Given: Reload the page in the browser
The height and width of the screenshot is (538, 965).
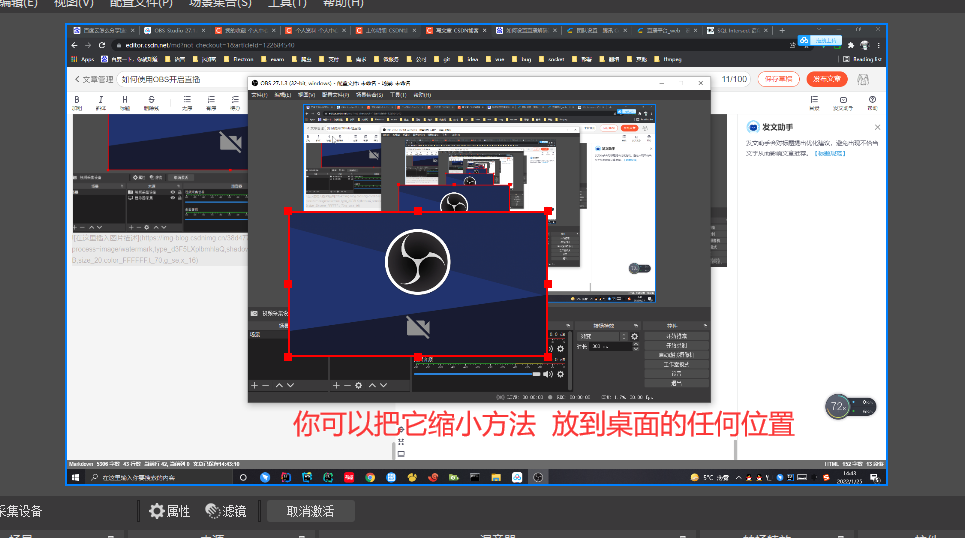Looking at the screenshot, I should [x=102, y=45].
